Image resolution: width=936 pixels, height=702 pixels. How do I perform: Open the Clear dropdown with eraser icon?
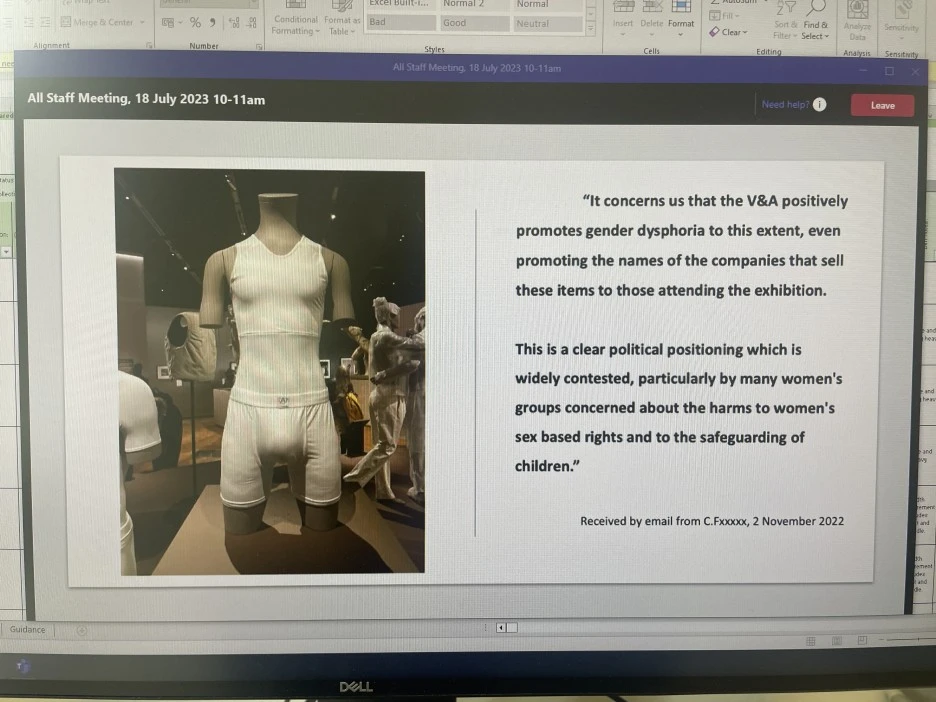point(728,32)
